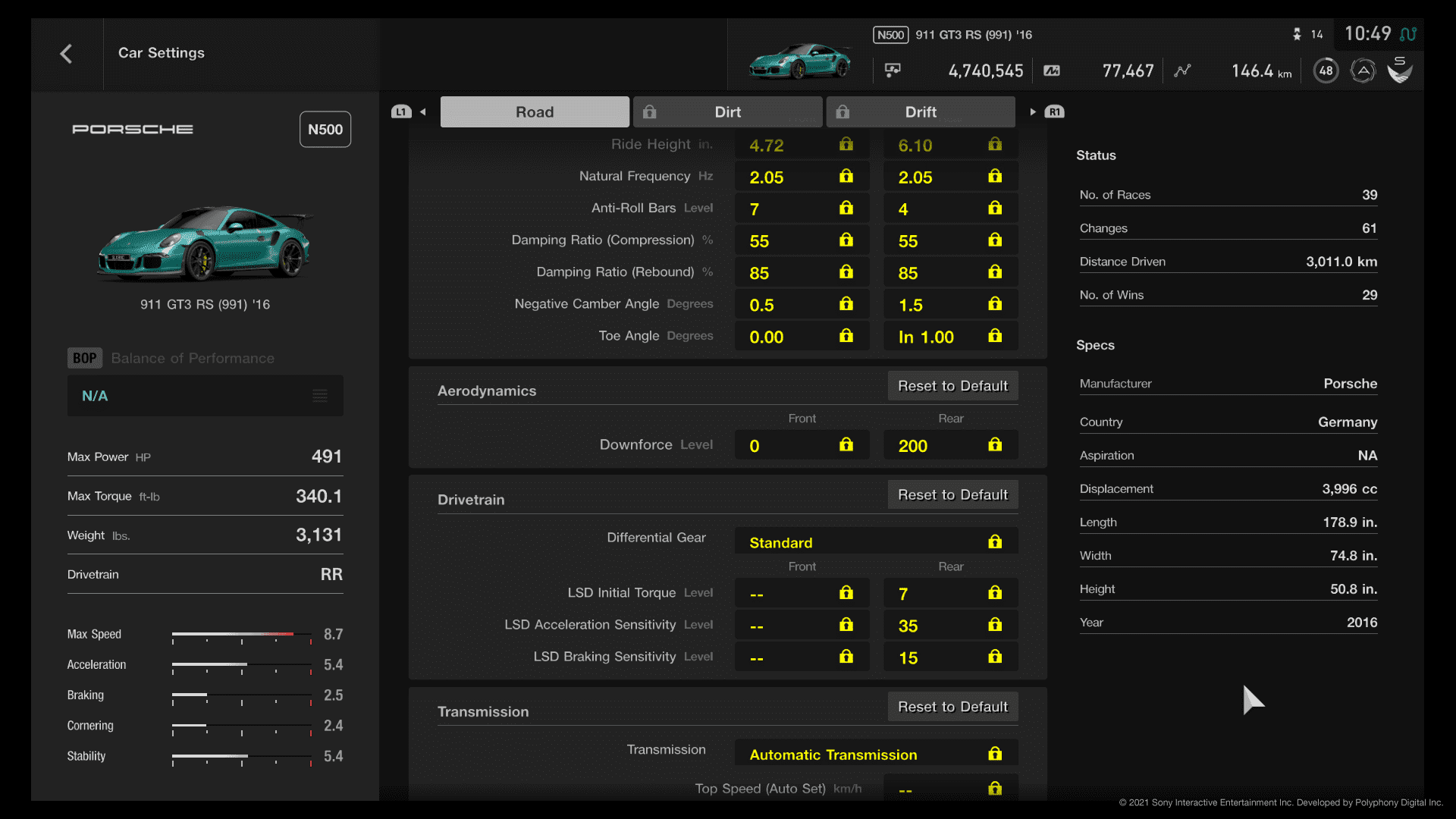Click the network status icon by clock

point(1408,34)
